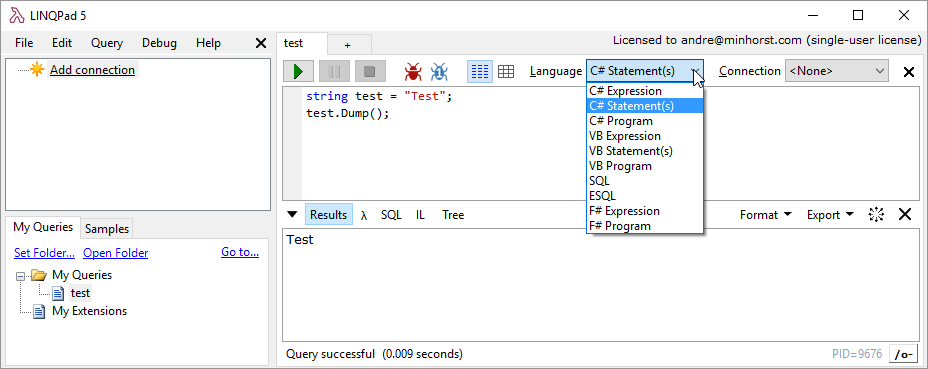Open the Debug menu
Viewport: 928px width, 369px height.
pos(159,43)
